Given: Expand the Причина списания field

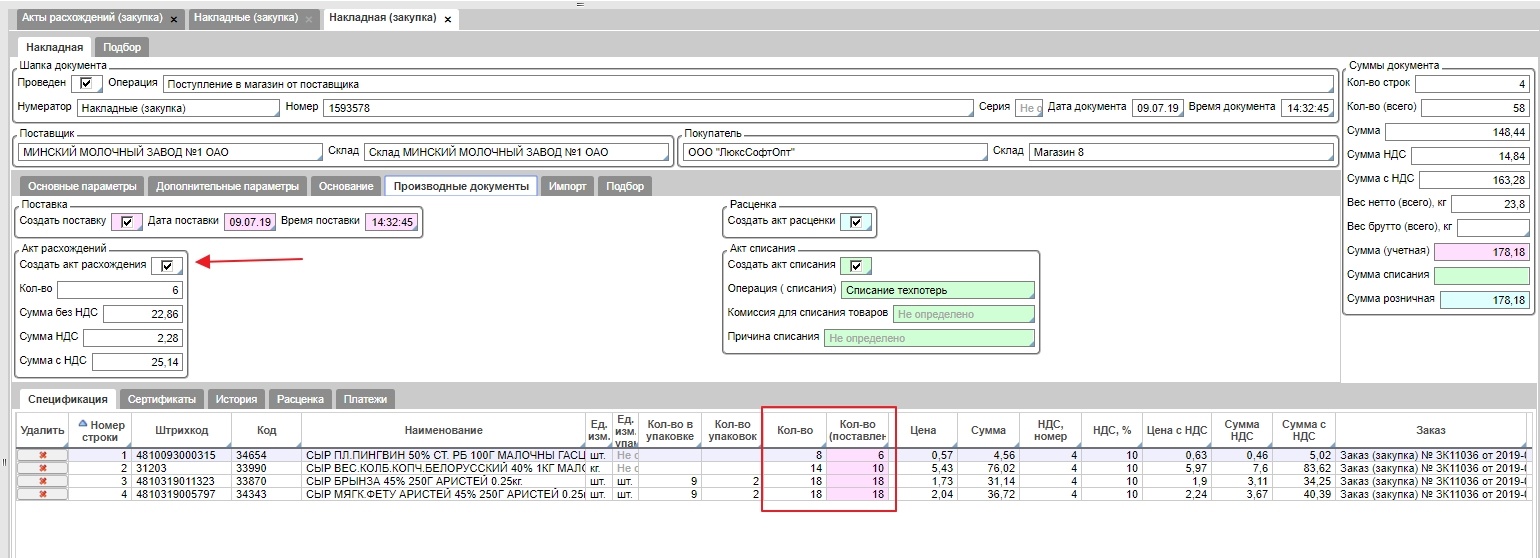Looking at the screenshot, I should coord(928,338).
